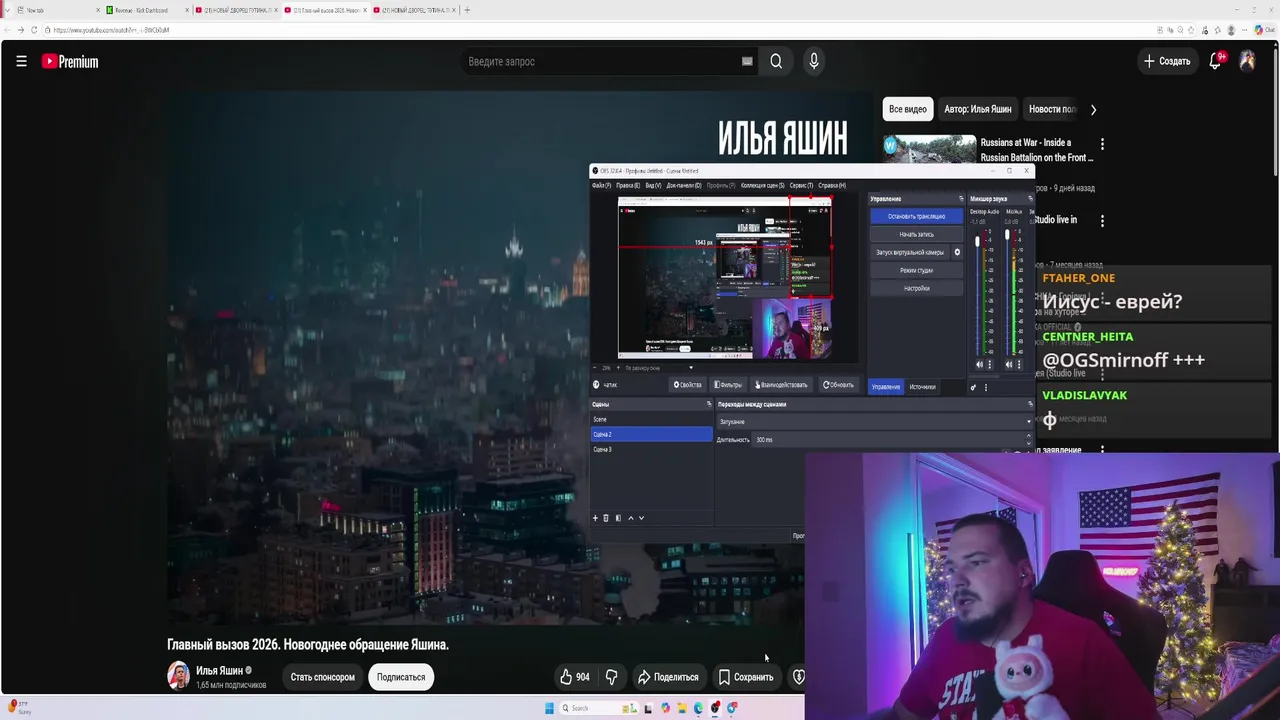1280x720 pixels.
Task: Select Автор: Илья Яшин chip
Action: click(978, 109)
